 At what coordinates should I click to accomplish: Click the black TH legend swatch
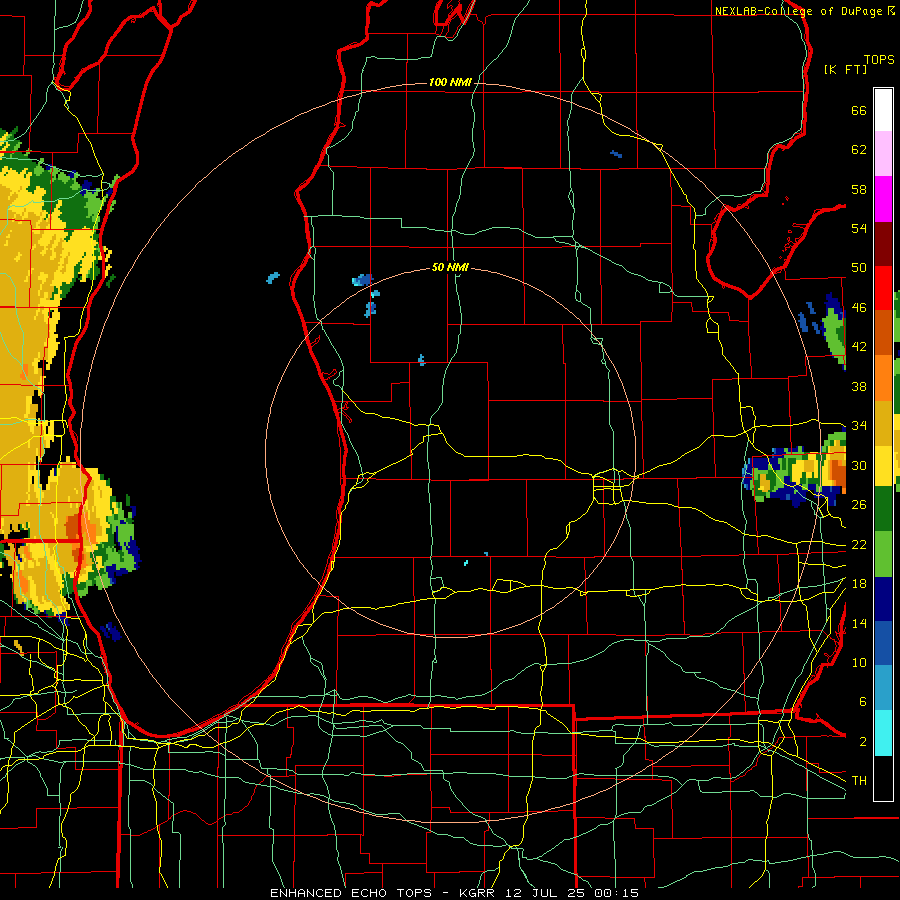tap(883, 778)
